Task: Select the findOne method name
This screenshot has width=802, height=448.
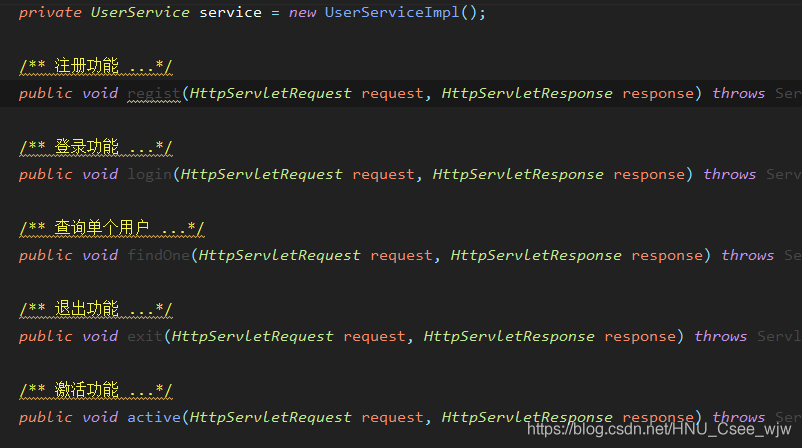Action: [158, 255]
